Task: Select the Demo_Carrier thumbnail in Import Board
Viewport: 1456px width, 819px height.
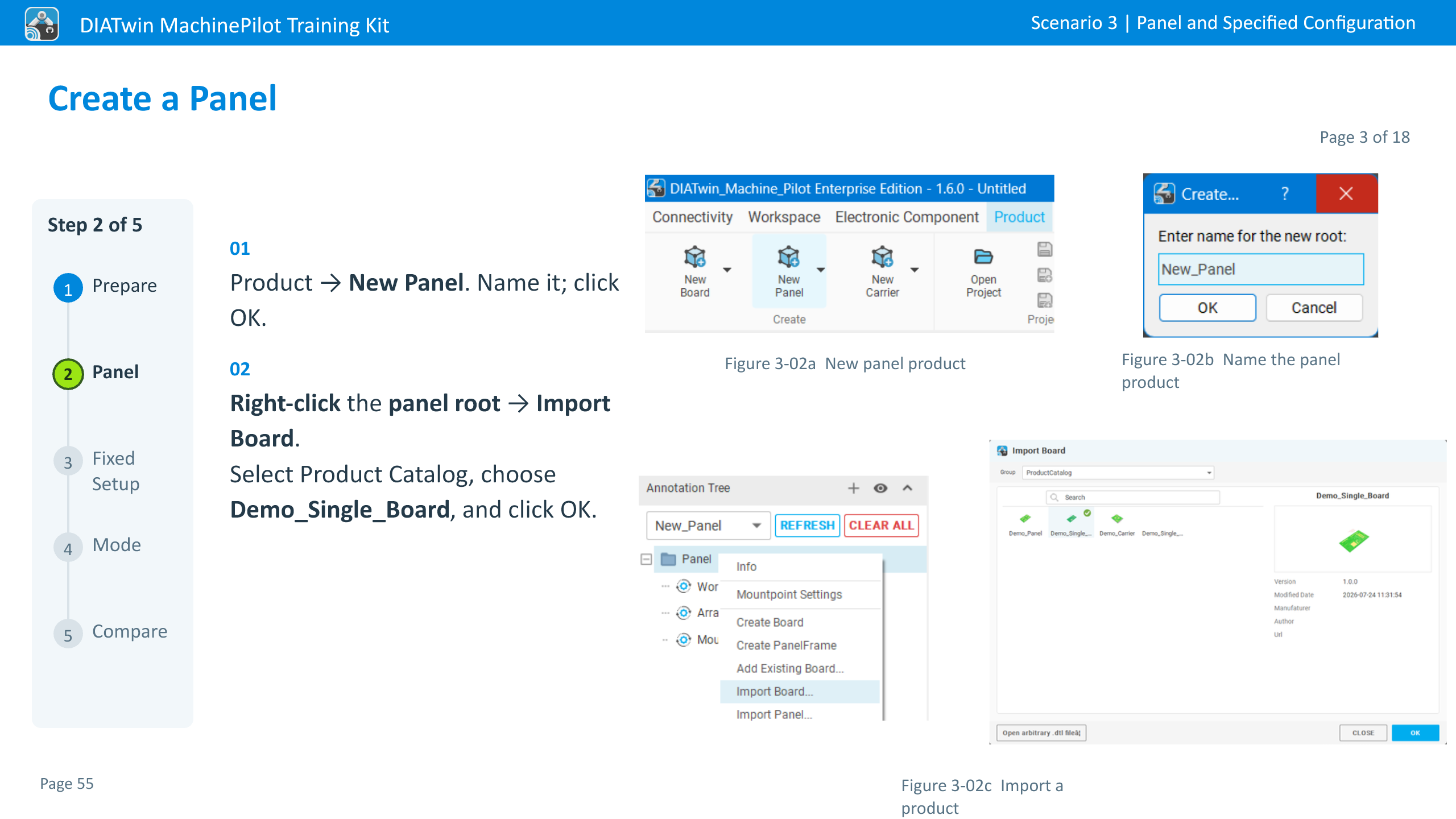Action: [1117, 519]
